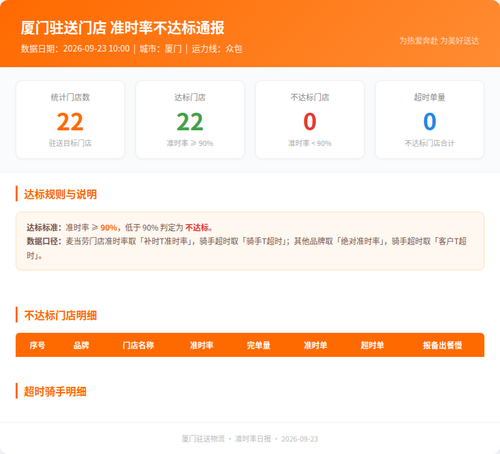The image size is (500, 454).
Task: Open the 统计门店数 summary card
Action: pos(70,120)
